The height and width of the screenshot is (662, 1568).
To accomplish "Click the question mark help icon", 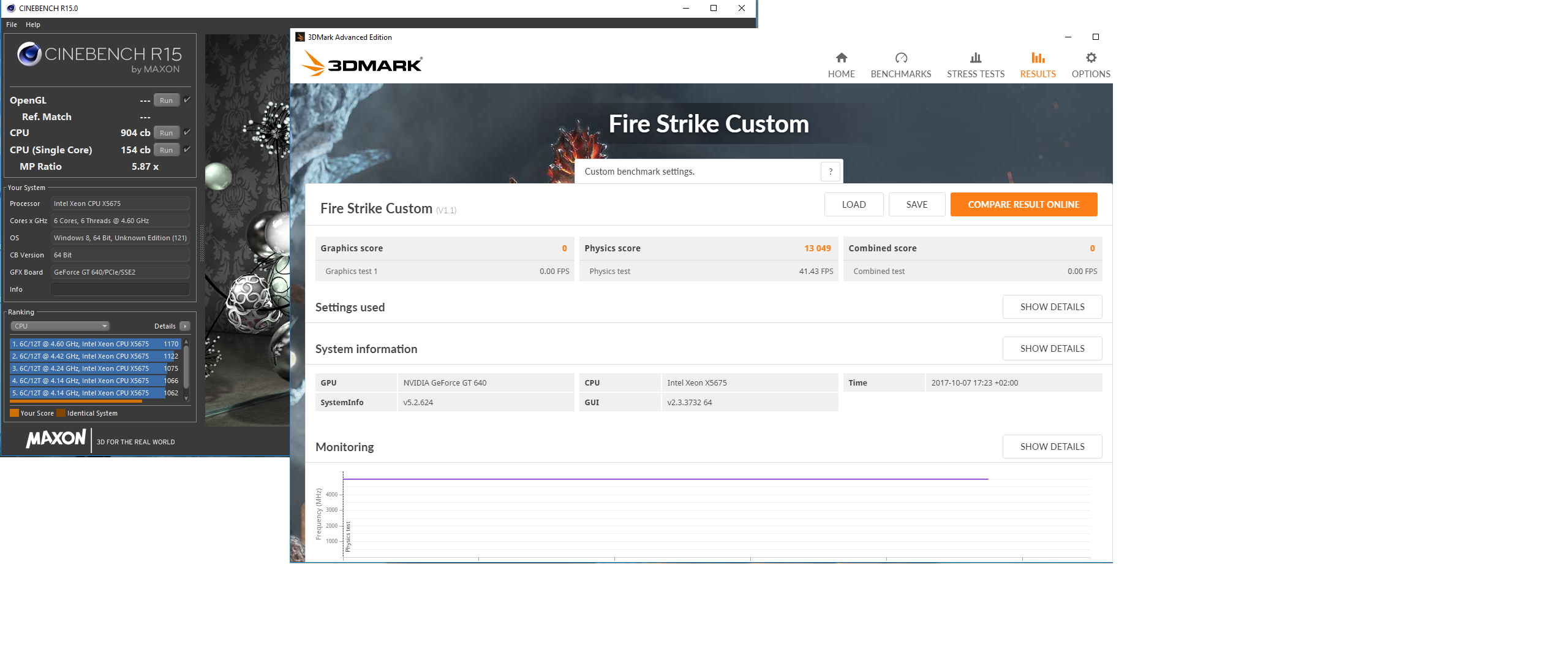I will [830, 172].
